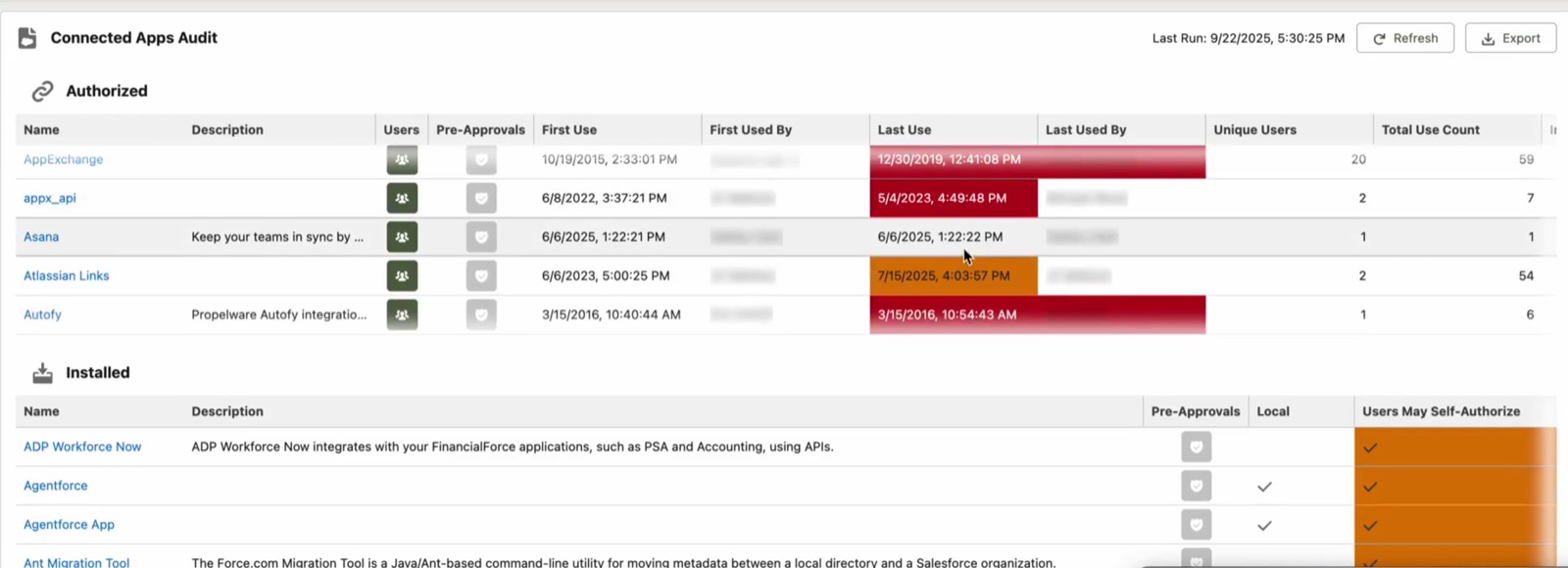Viewport: 1568px width, 568px height.
Task: Open Users icon for Asana row
Action: tap(402, 237)
